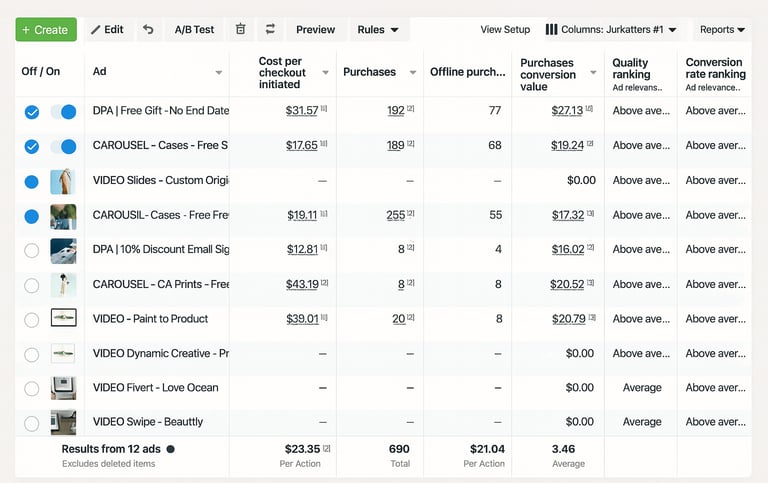This screenshot has width=768, height=483.
Task: Open the Preview button
Action: 315,29
